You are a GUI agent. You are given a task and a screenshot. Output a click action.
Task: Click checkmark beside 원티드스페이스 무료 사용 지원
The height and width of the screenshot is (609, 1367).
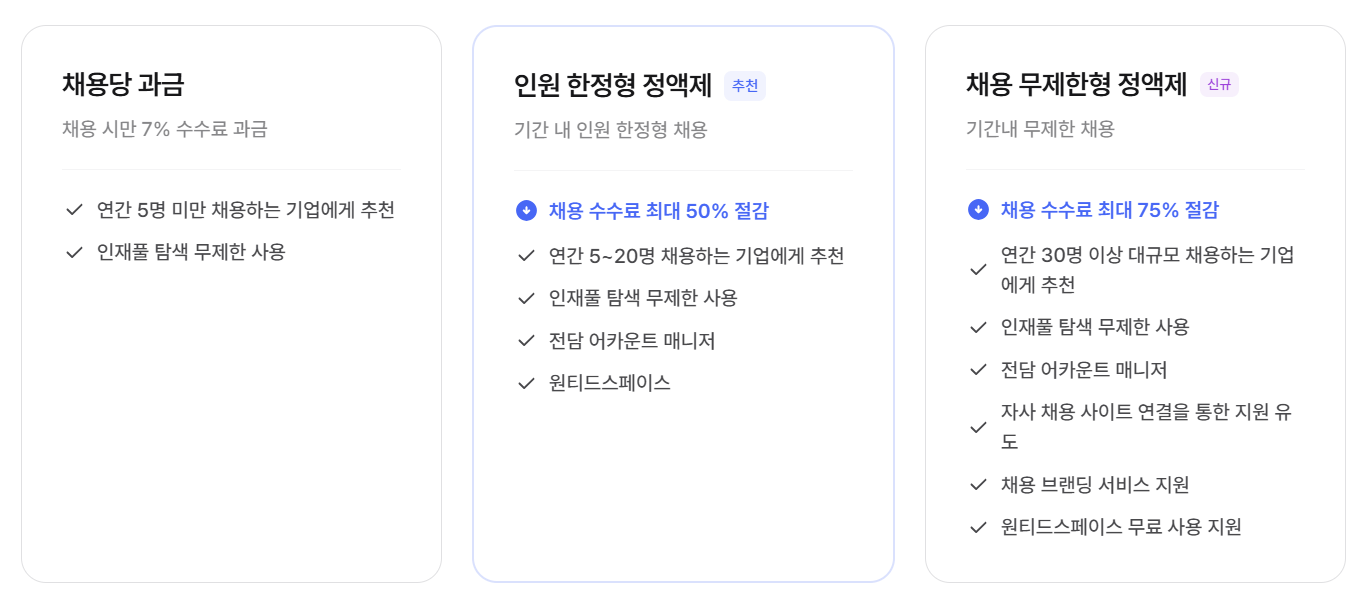coord(978,527)
